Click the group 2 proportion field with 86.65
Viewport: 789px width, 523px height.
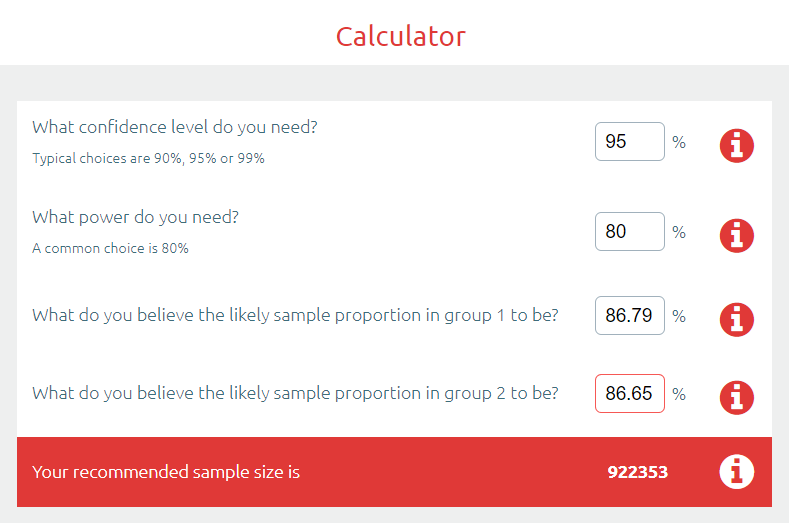[629, 394]
